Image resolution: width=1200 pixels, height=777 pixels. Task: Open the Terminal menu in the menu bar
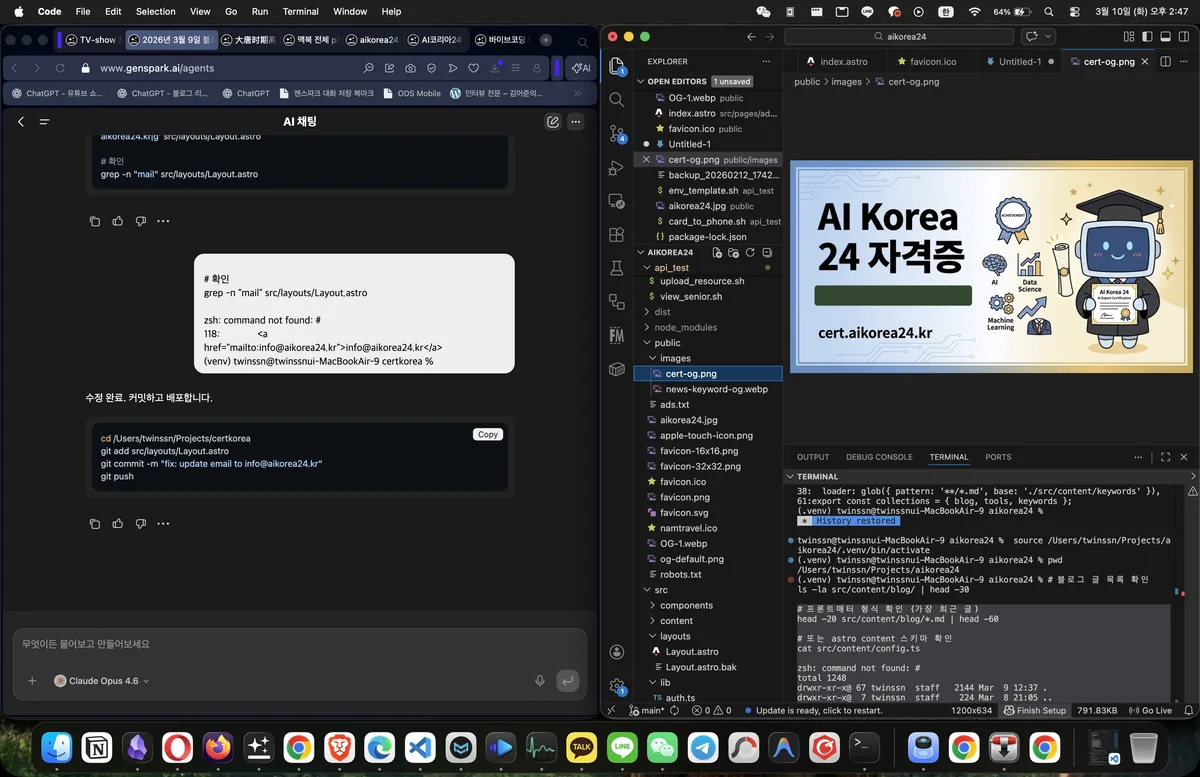[x=300, y=11]
